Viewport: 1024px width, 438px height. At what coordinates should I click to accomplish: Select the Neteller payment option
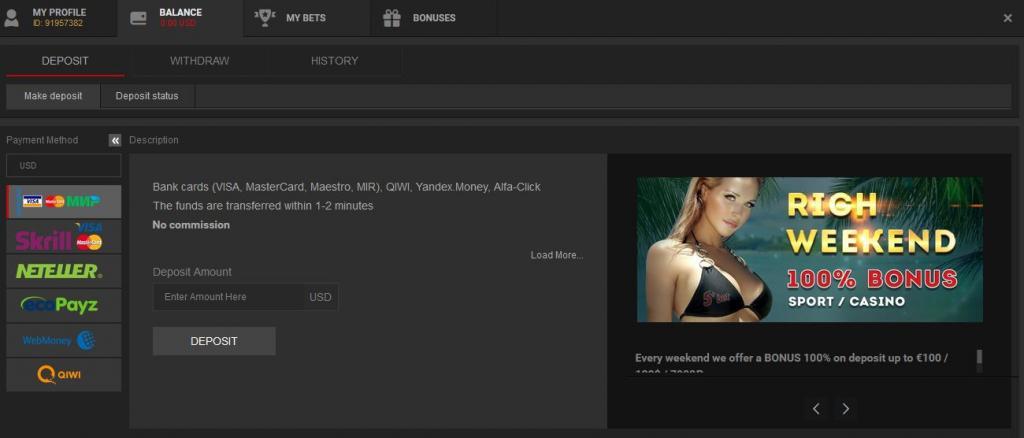[x=63, y=271]
